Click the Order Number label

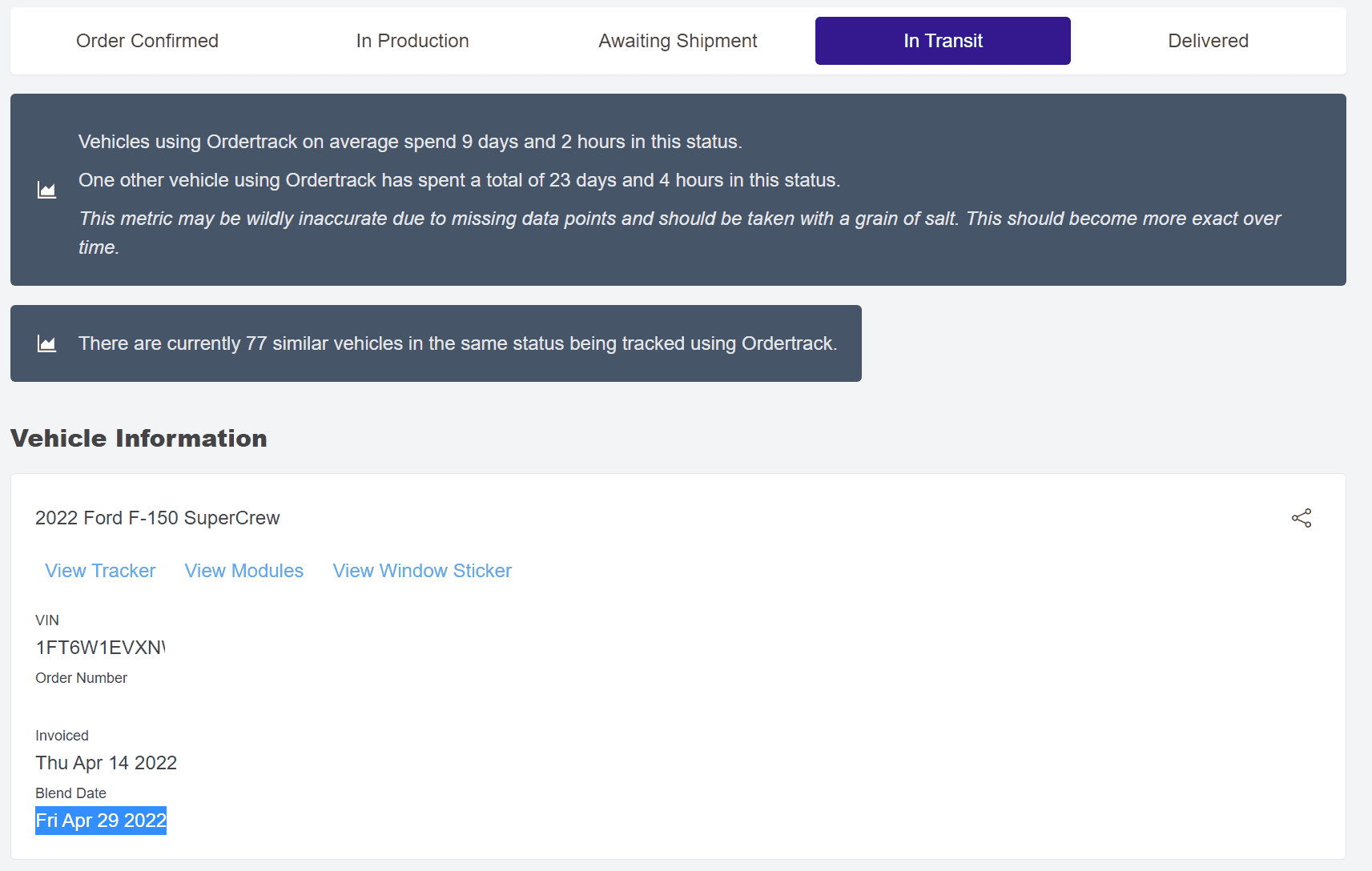tap(81, 678)
